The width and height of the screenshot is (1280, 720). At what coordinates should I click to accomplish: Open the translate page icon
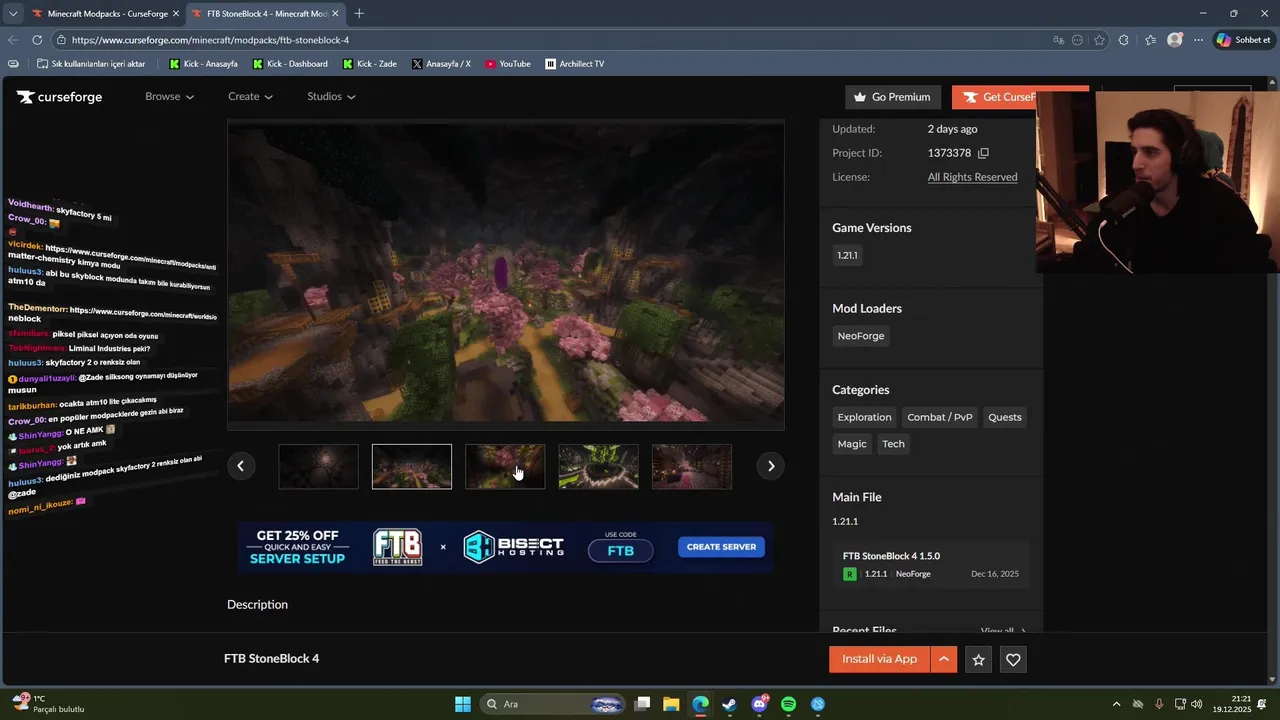coord(1058,40)
